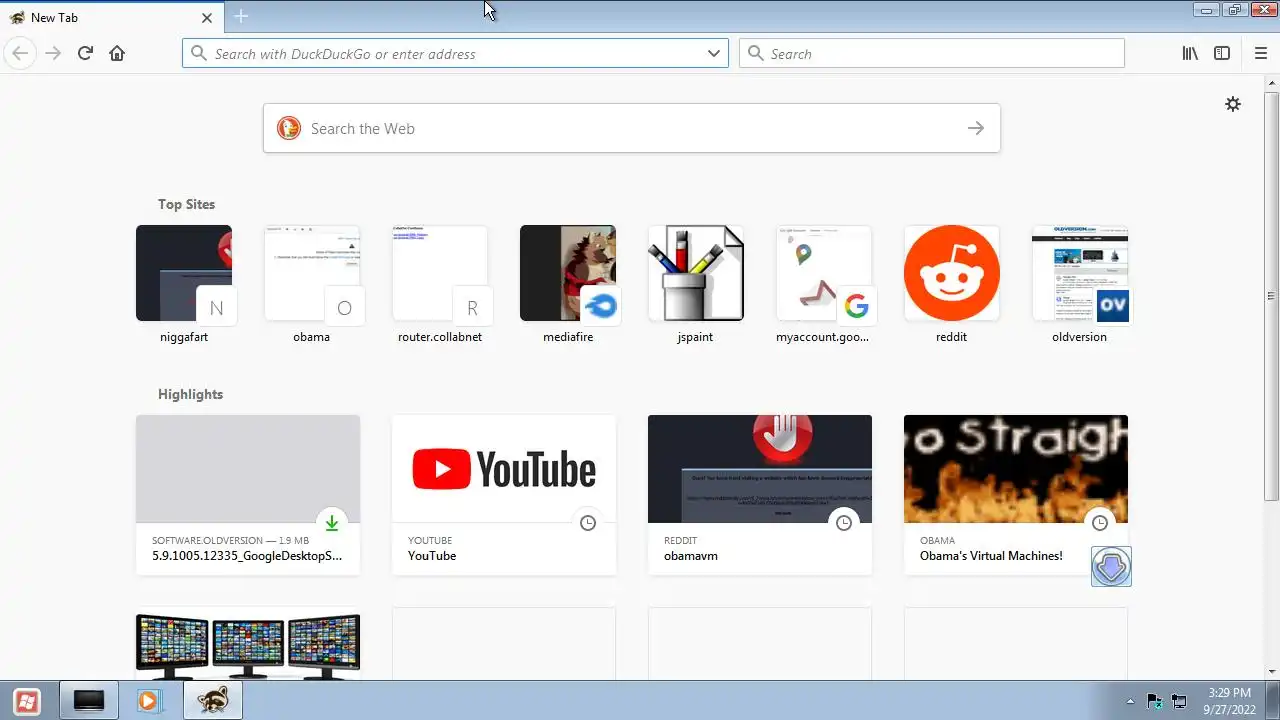Open the taskbar clock showing 3:29 PM
This screenshot has width=1280, height=720.
(1229, 701)
